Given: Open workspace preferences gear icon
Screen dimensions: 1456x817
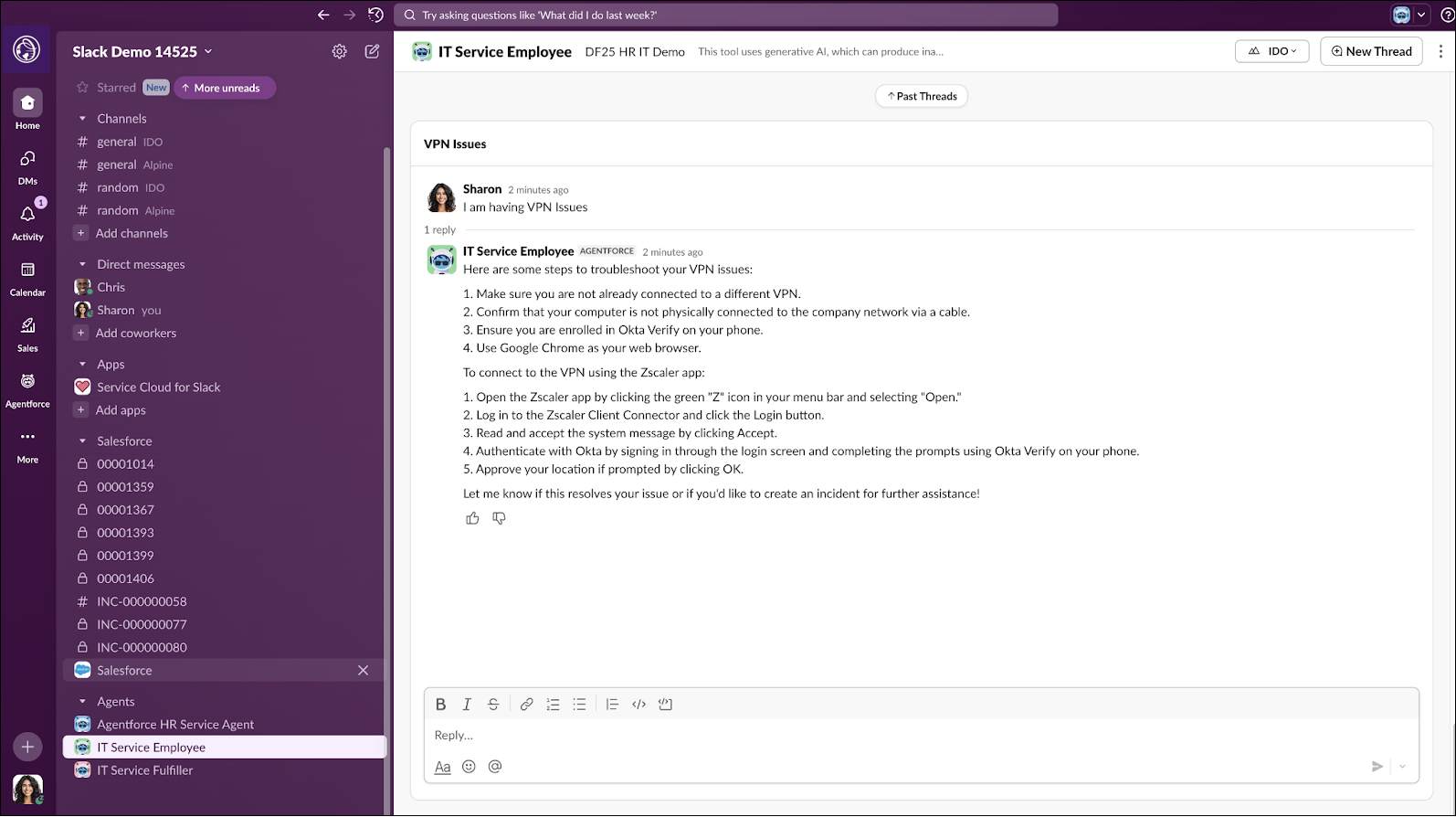Looking at the screenshot, I should coord(340,51).
